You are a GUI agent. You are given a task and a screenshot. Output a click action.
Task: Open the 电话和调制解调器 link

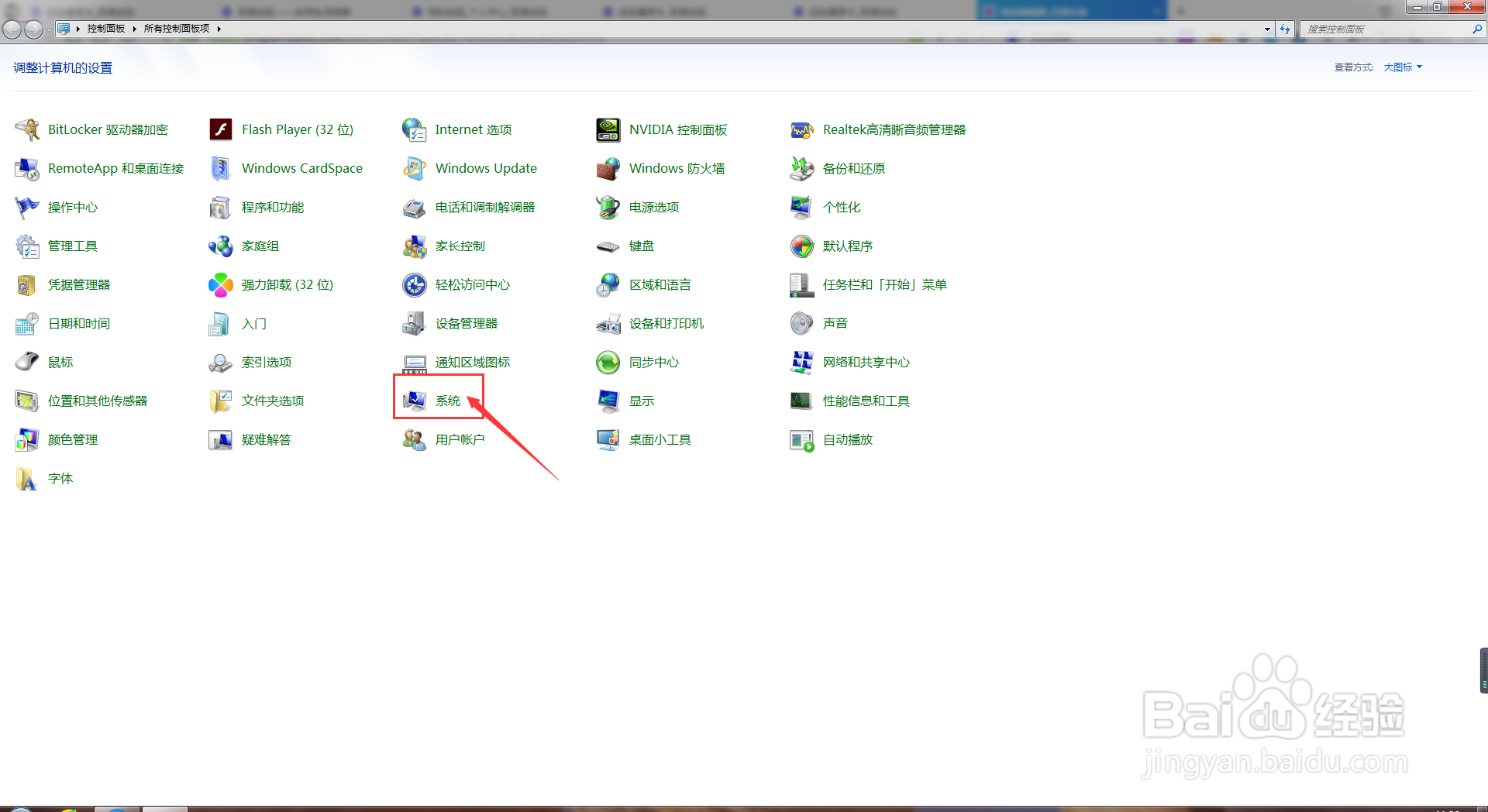[485, 207]
